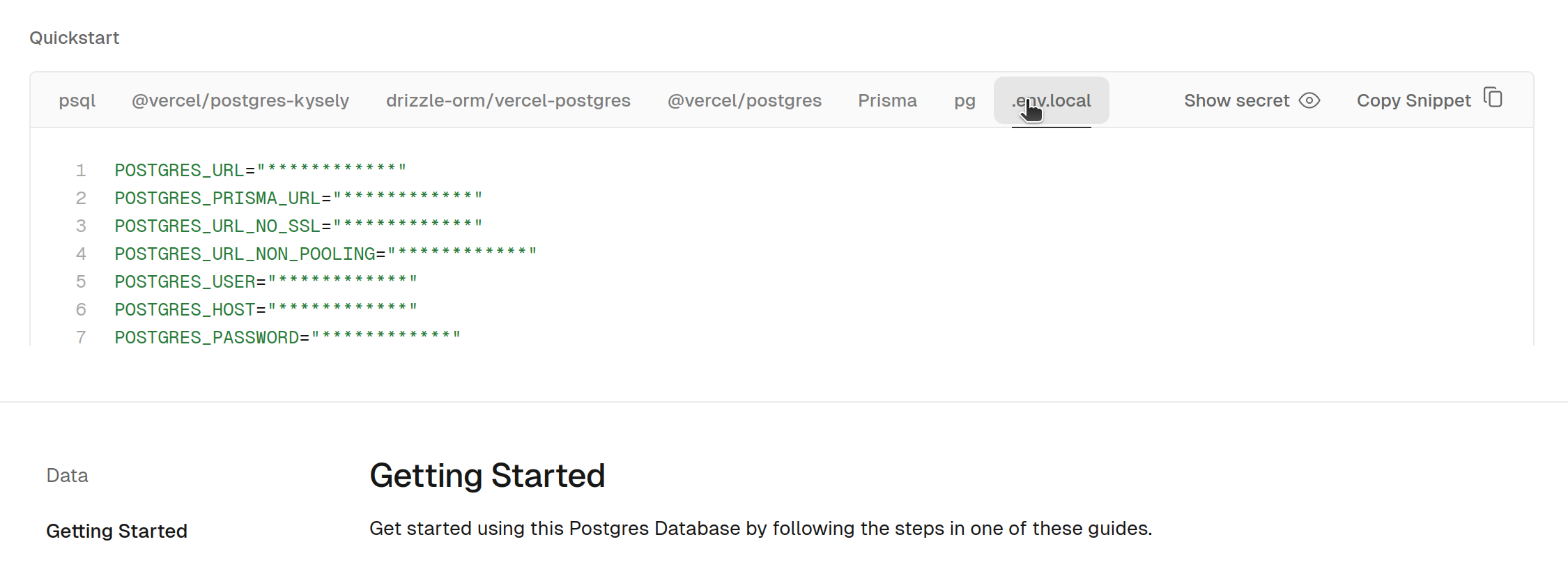Toggle Show secret to reveal masked values

click(x=1251, y=100)
